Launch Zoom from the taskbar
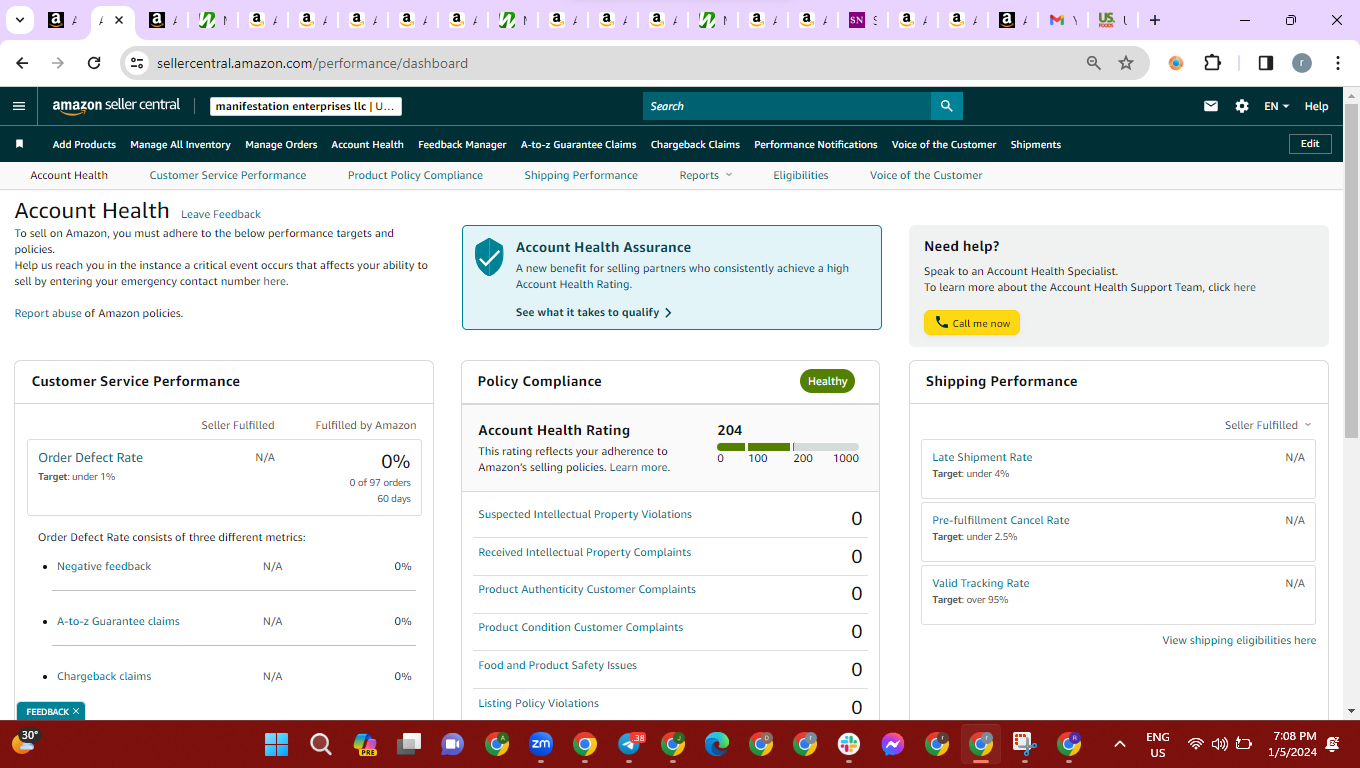This screenshot has width=1360, height=768. click(x=541, y=744)
